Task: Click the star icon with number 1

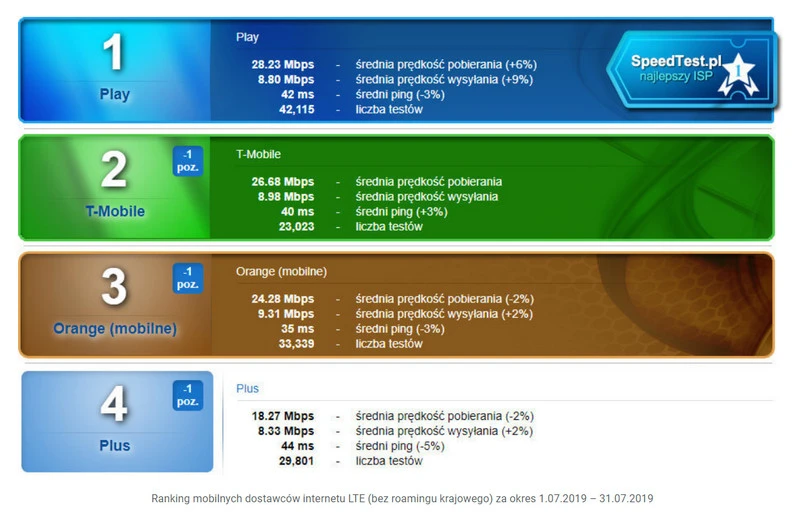Action: click(x=740, y=73)
